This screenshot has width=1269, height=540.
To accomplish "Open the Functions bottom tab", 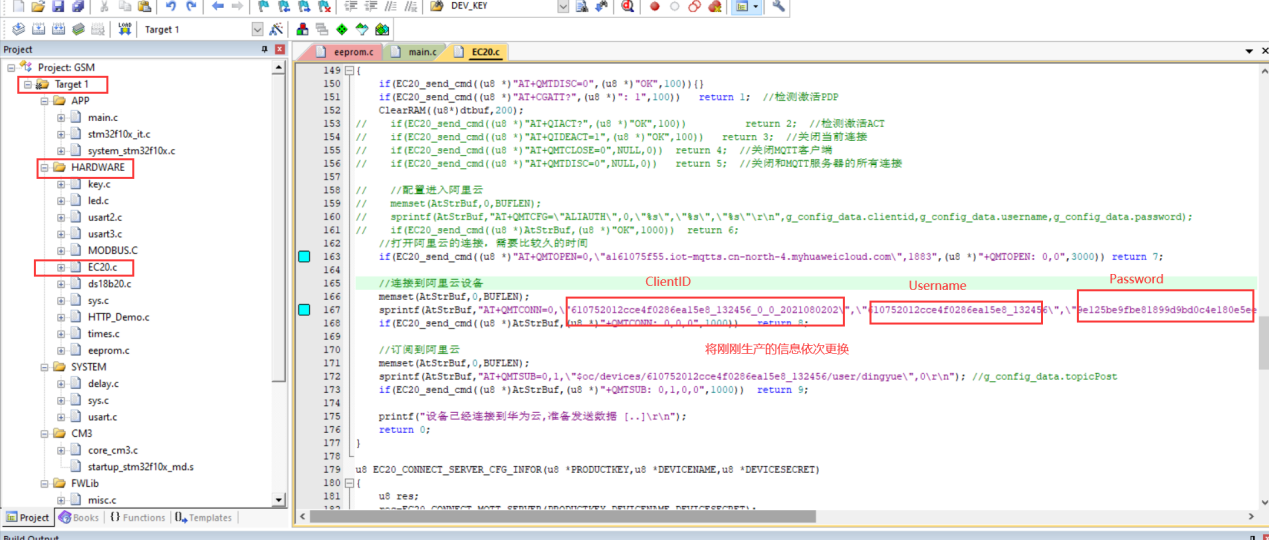I will click(x=138, y=517).
